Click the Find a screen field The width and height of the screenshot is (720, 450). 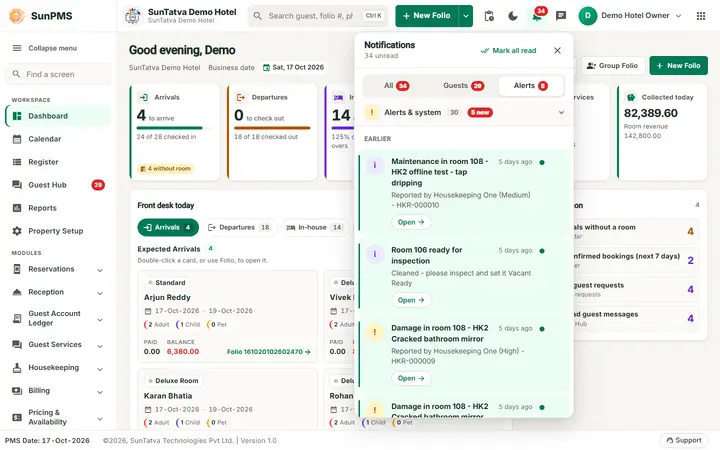(x=58, y=74)
